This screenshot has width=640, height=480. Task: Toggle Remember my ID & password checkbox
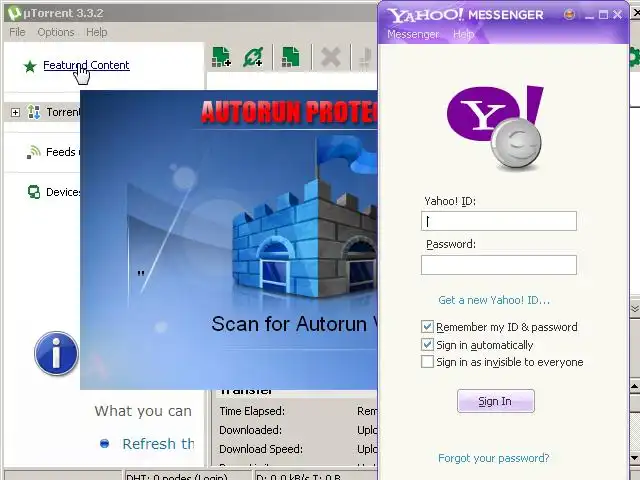pyautogui.click(x=427, y=327)
